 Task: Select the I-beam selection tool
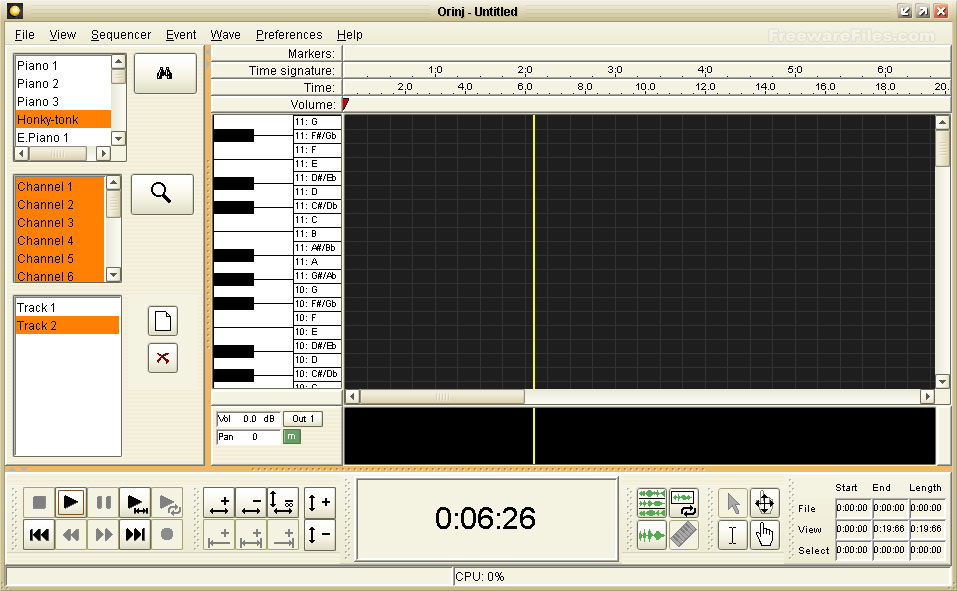[731, 535]
